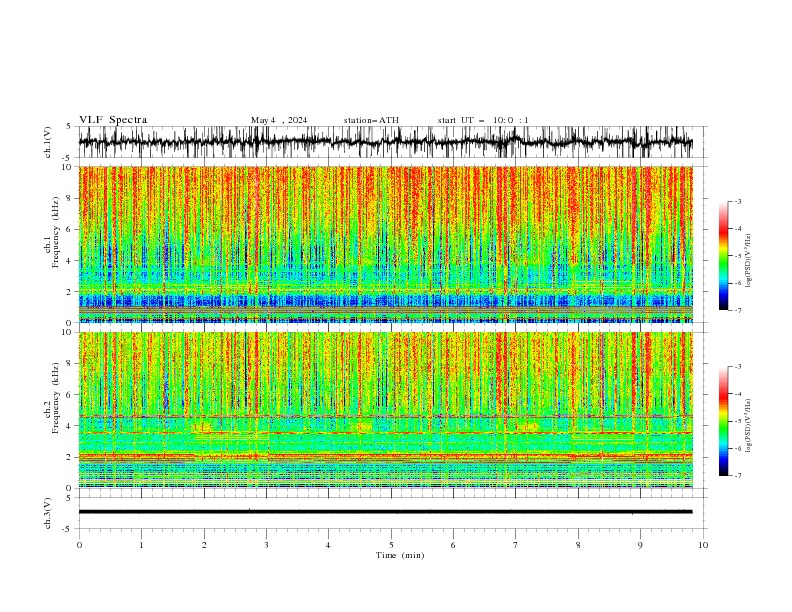792x612 pixels.
Task: Click the time axis tick label '10'
Action: 703,545
